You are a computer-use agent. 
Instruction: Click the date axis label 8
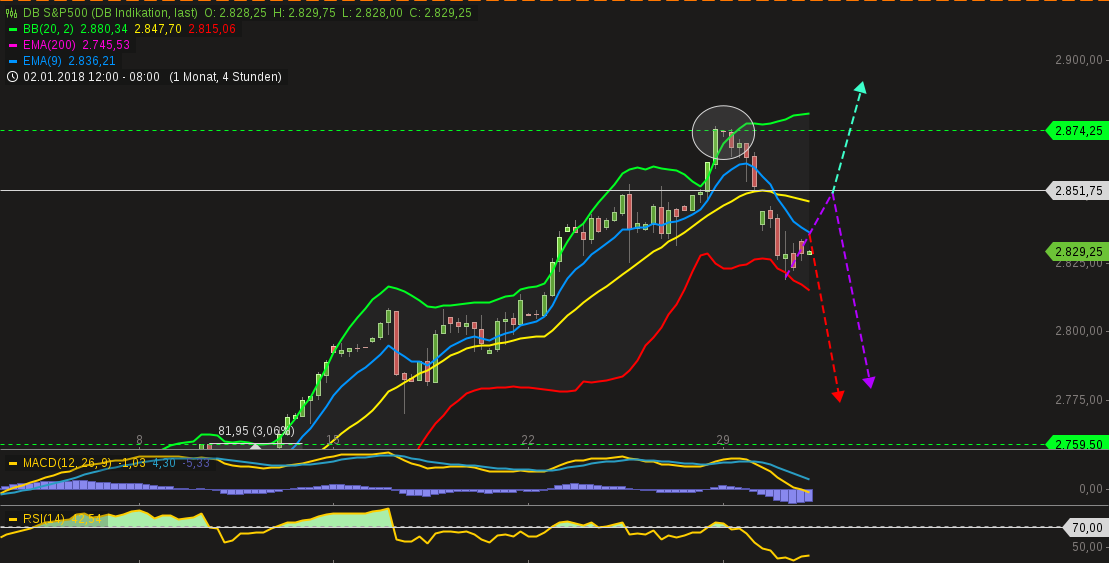[x=139, y=439]
